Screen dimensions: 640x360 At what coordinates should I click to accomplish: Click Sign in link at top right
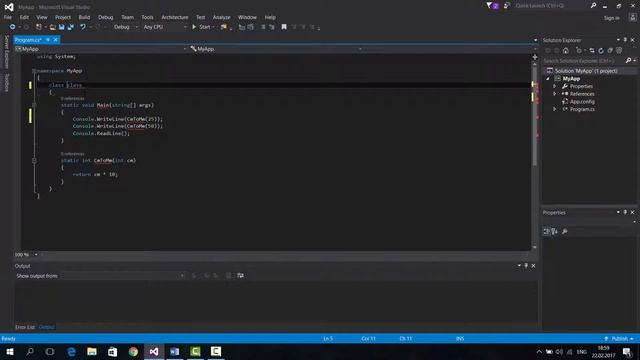coord(611,18)
